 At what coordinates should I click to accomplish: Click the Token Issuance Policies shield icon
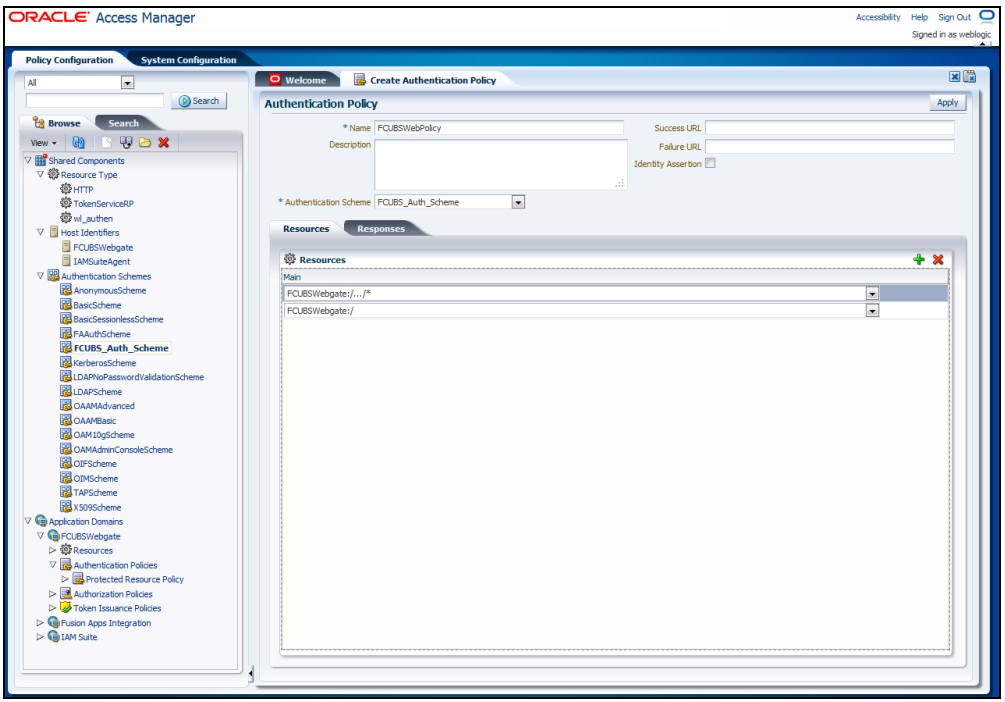[66, 608]
